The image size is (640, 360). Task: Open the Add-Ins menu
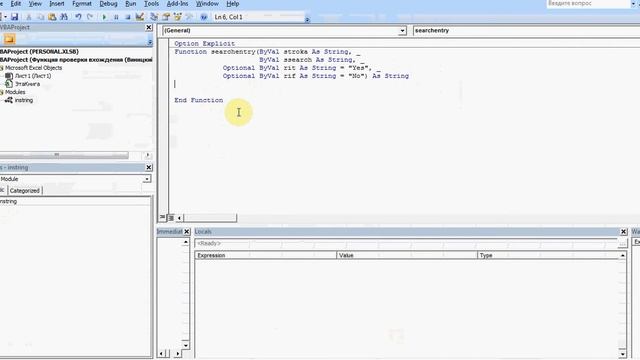click(178, 4)
